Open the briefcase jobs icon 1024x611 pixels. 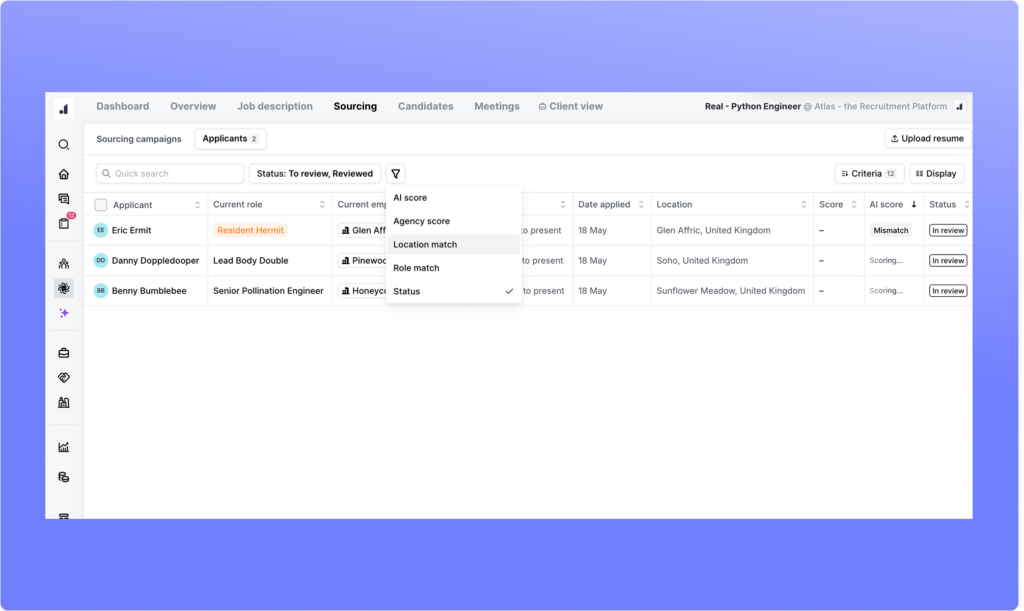(x=63, y=353)
